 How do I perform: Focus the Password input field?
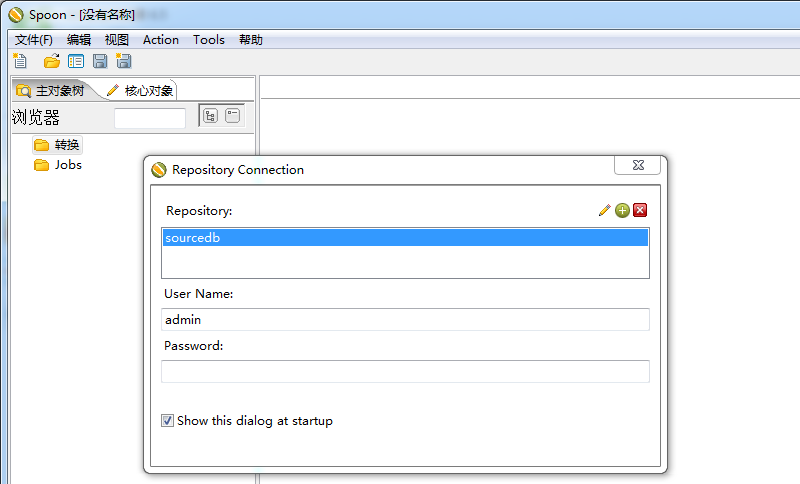point(405,371)
